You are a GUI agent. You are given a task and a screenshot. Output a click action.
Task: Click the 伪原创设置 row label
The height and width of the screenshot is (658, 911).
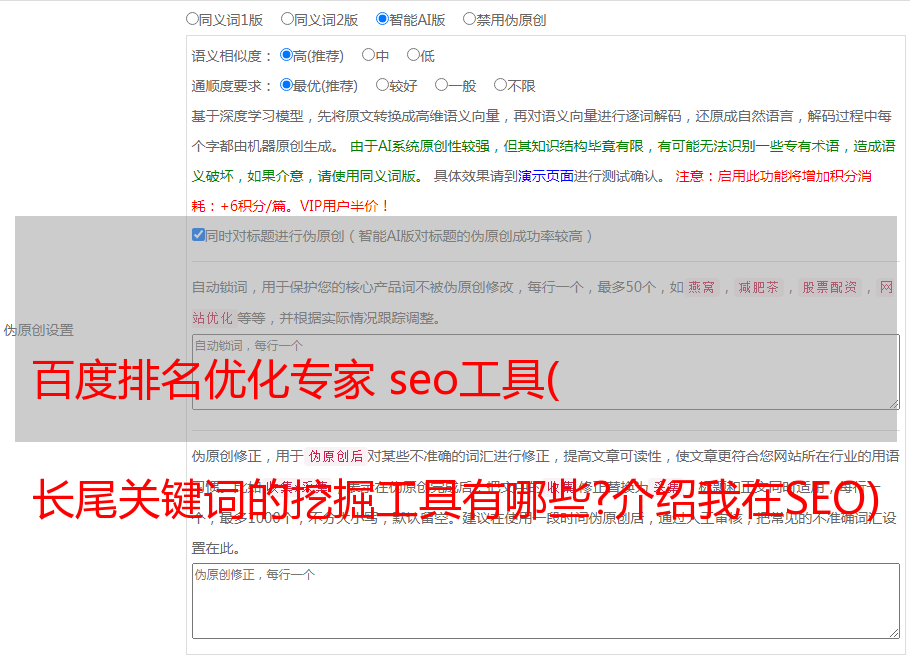click(38, 330)
